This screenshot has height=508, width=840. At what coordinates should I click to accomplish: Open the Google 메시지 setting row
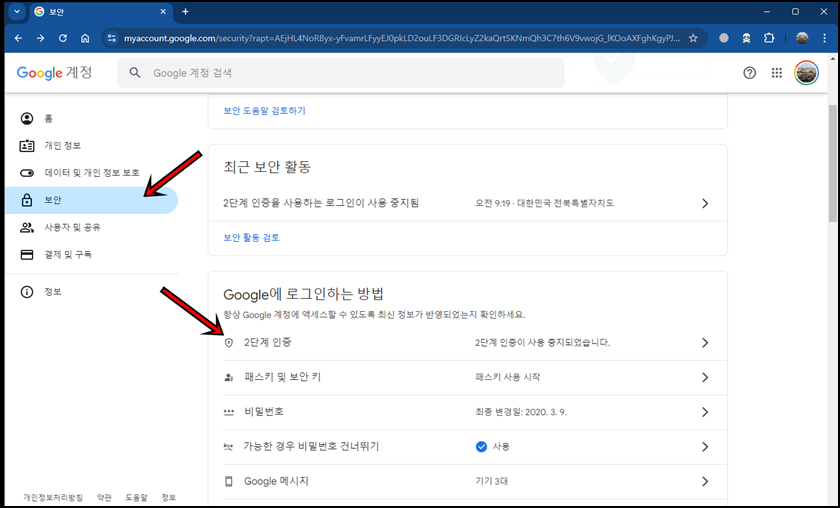pos(468,481)
